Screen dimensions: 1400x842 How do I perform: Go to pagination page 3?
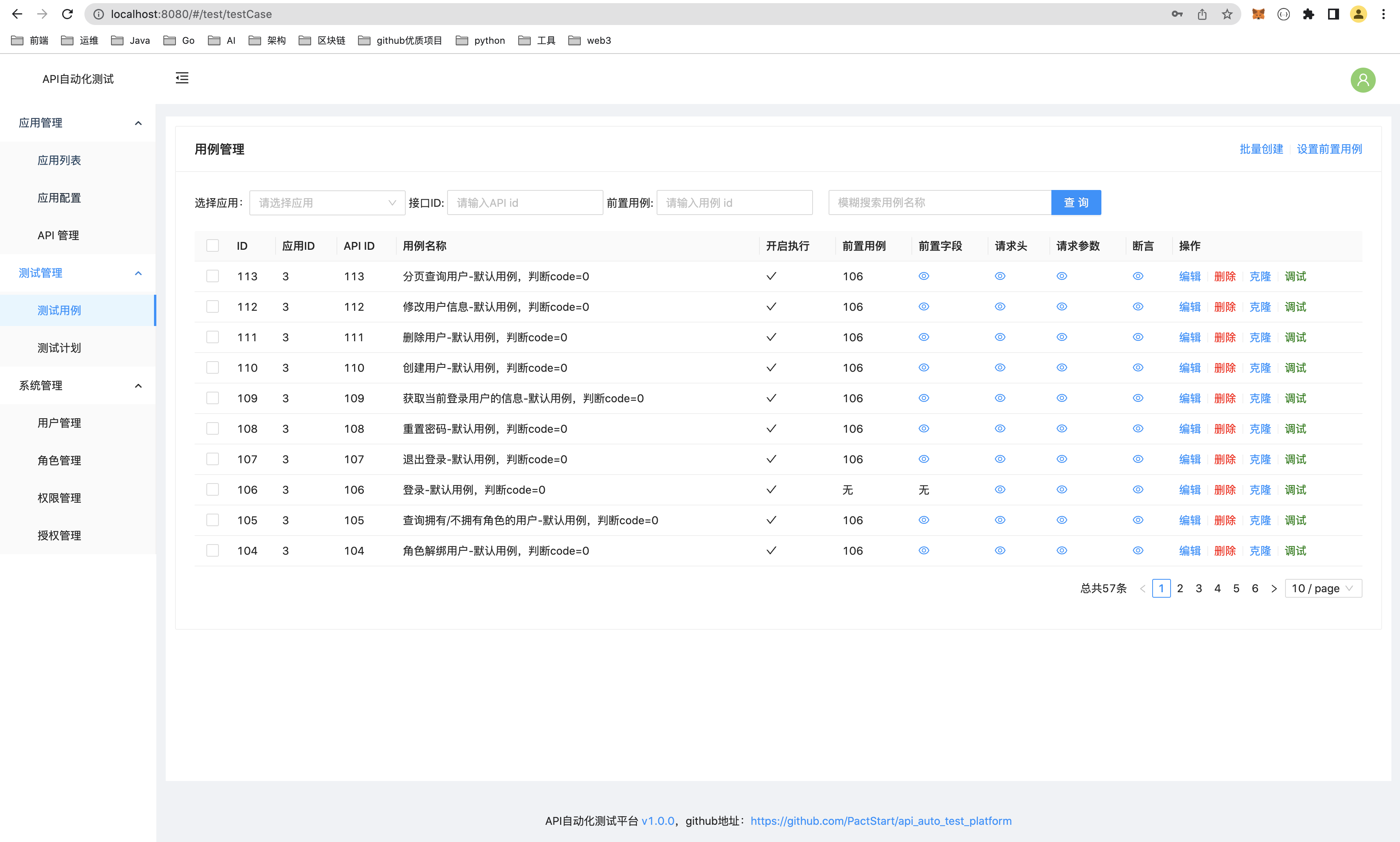[x=1199, y=588]
